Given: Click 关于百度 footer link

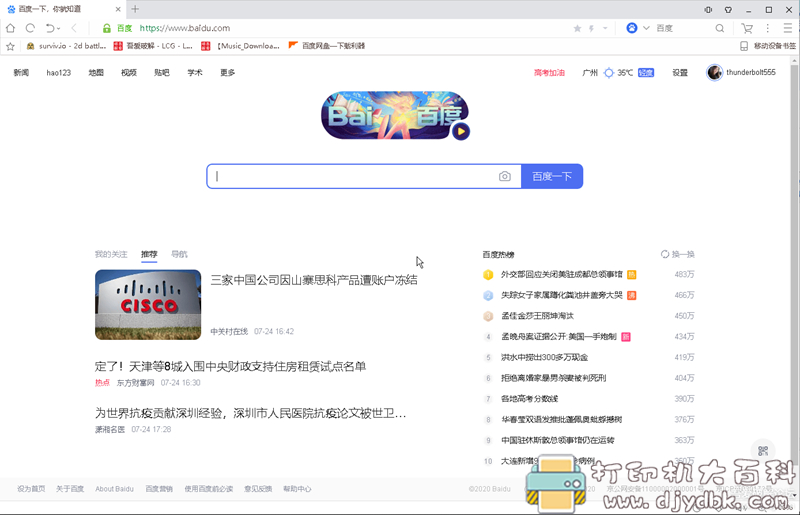Looking at the screenshot, I should click(x=70, y=489).
